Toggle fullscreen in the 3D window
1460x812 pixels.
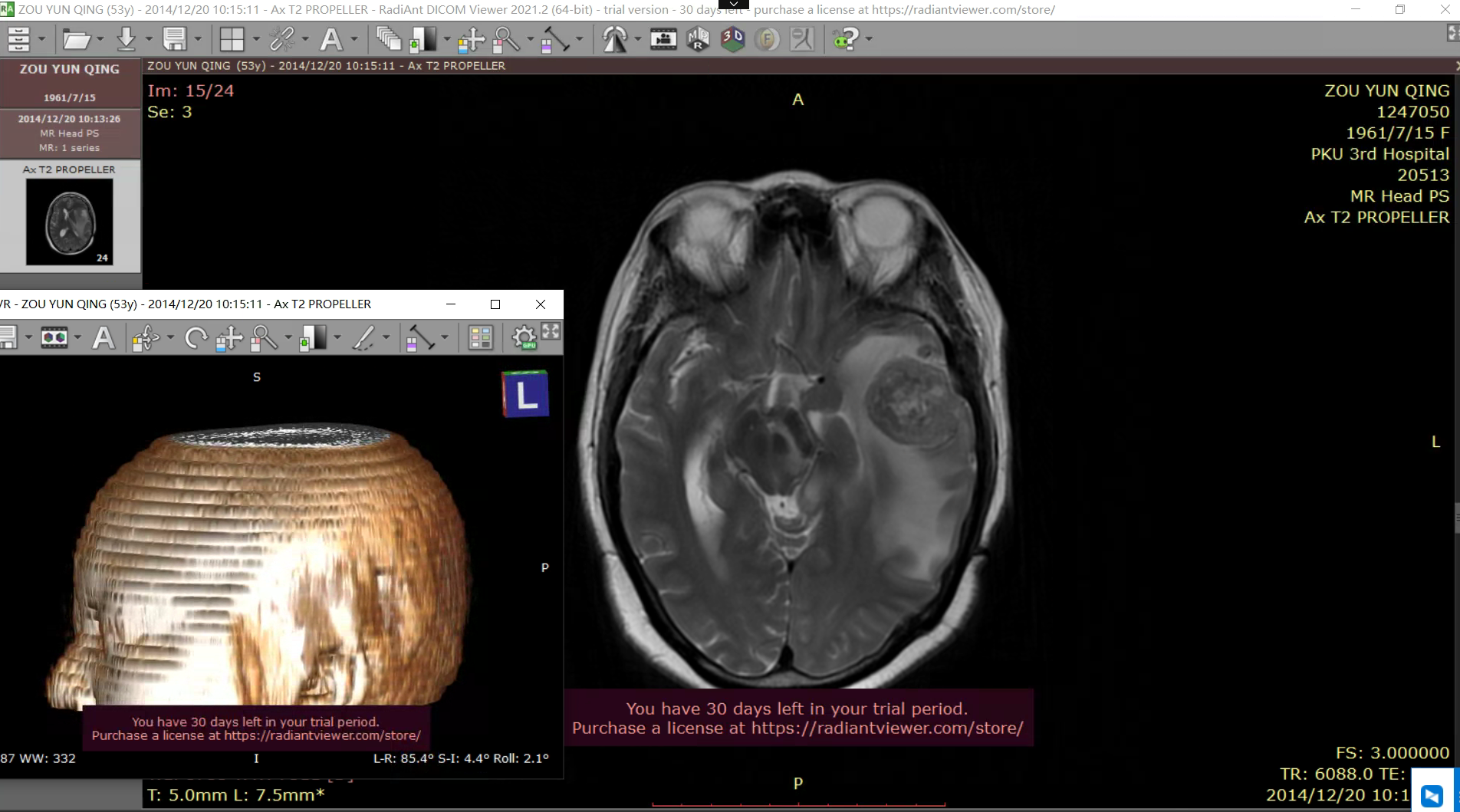(551, 331)
